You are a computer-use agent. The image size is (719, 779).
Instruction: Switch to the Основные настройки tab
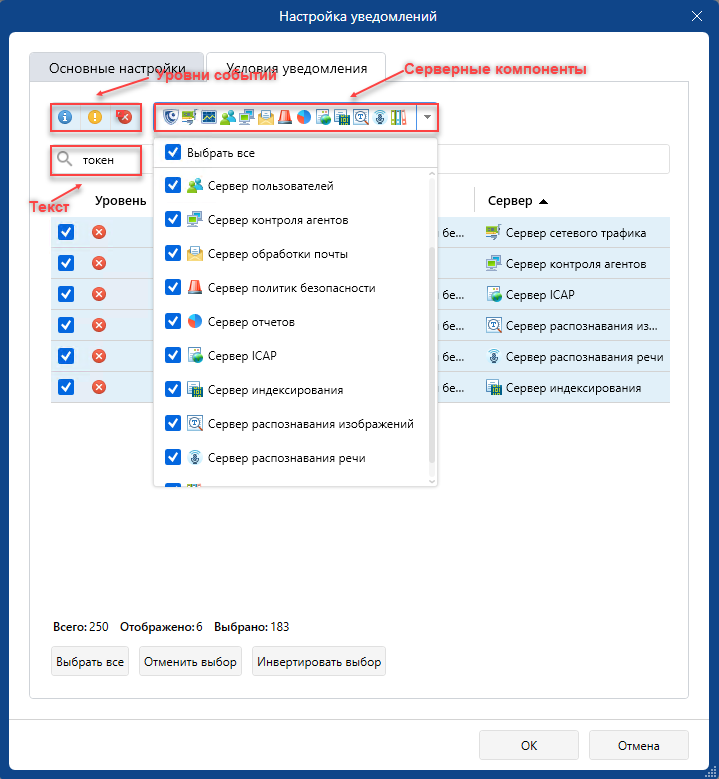[117, 68]
